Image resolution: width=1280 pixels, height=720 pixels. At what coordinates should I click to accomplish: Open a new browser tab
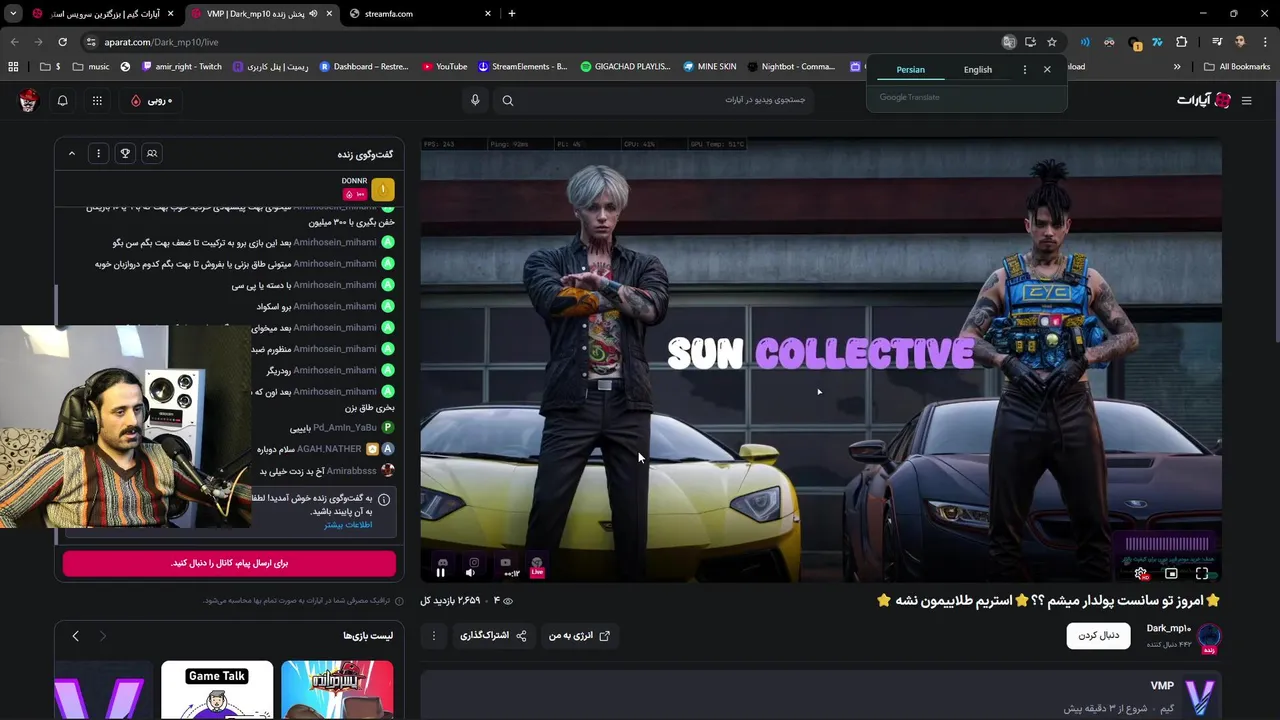(511, 14)
